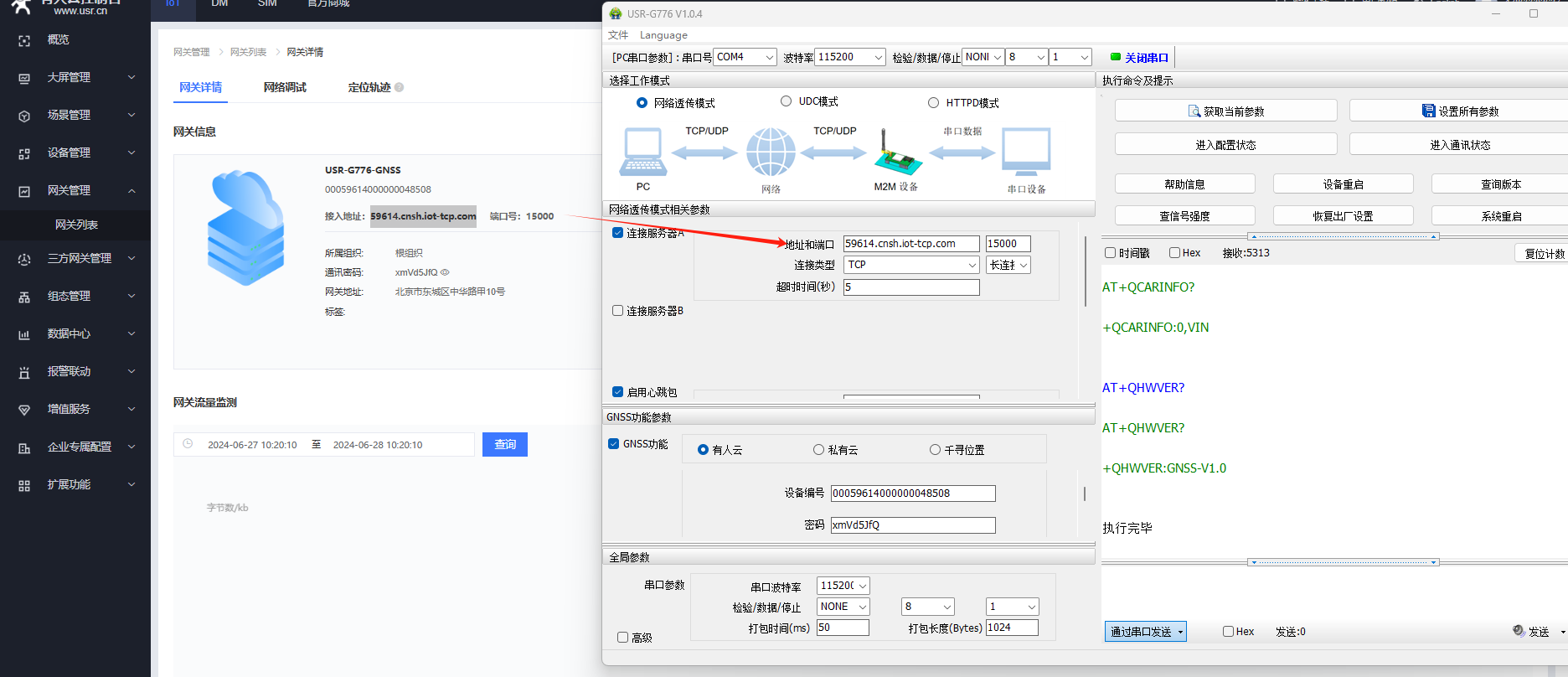
Task: Click the 设备管理 sidebar icon
Action: pyautogui.click(x=24, y=153)
